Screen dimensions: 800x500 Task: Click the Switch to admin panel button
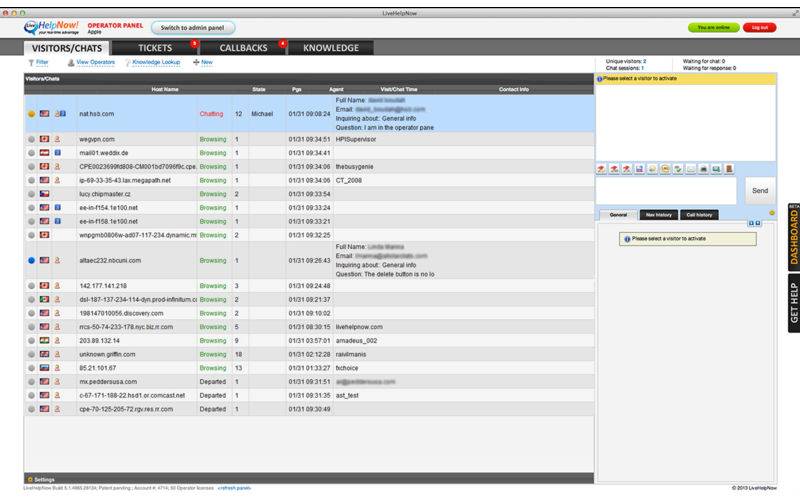coord(193,28)
